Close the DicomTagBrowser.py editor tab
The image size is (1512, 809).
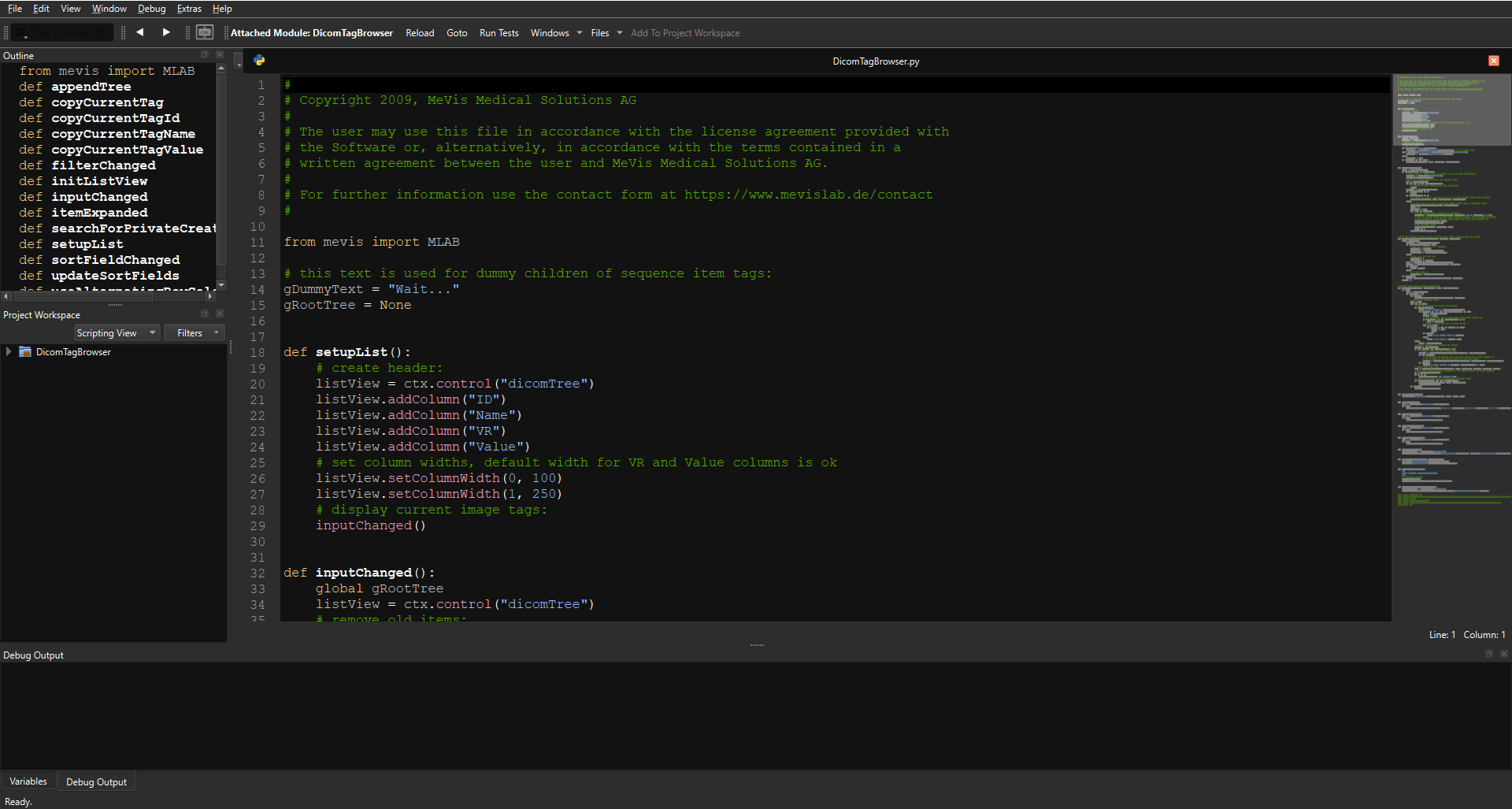[x=1493, y=61]
